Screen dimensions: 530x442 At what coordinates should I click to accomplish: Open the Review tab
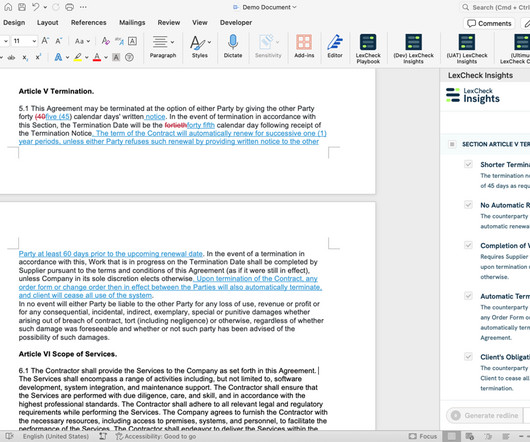pos(169,23)
